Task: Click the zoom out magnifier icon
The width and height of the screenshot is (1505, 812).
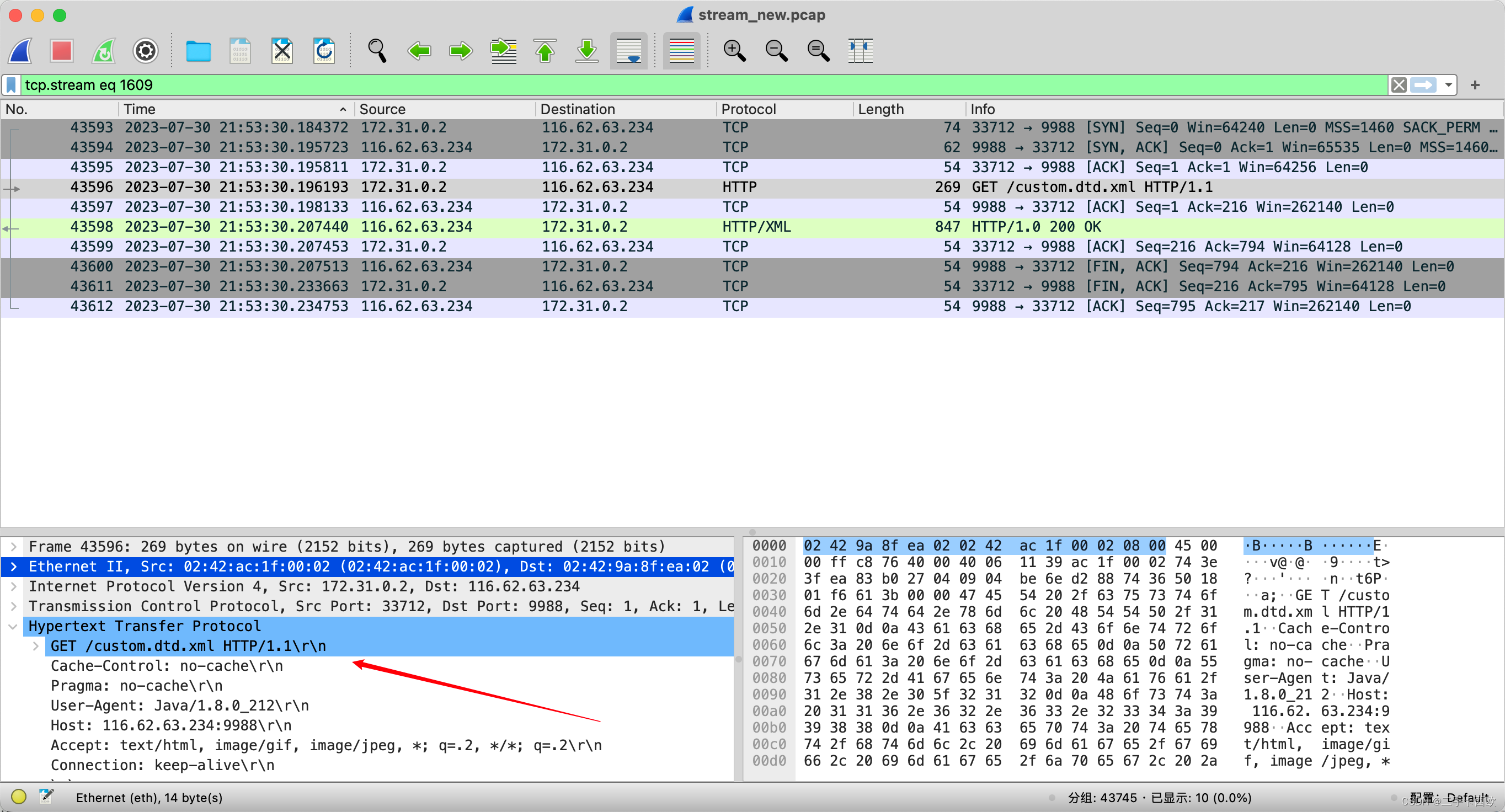Action: click(x=776, y=51)
